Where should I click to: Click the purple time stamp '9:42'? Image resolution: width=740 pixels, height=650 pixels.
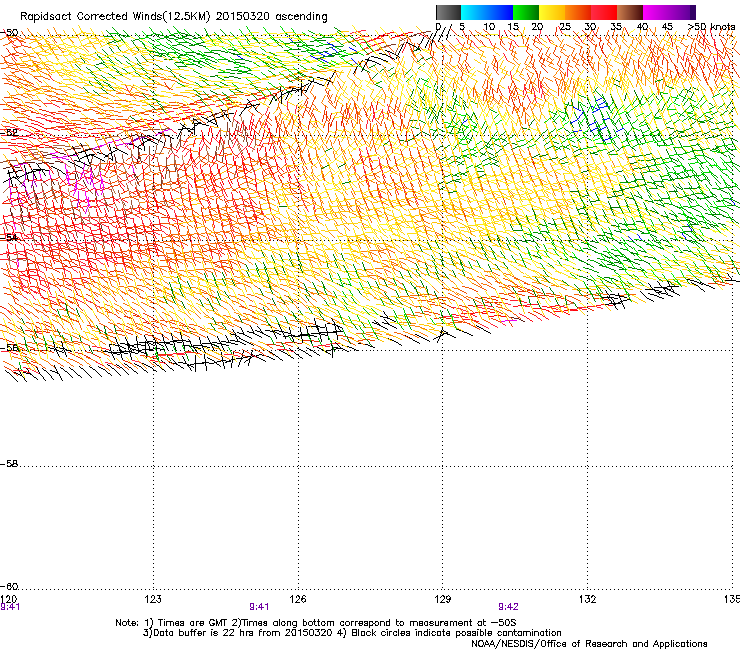click(508, 607)
